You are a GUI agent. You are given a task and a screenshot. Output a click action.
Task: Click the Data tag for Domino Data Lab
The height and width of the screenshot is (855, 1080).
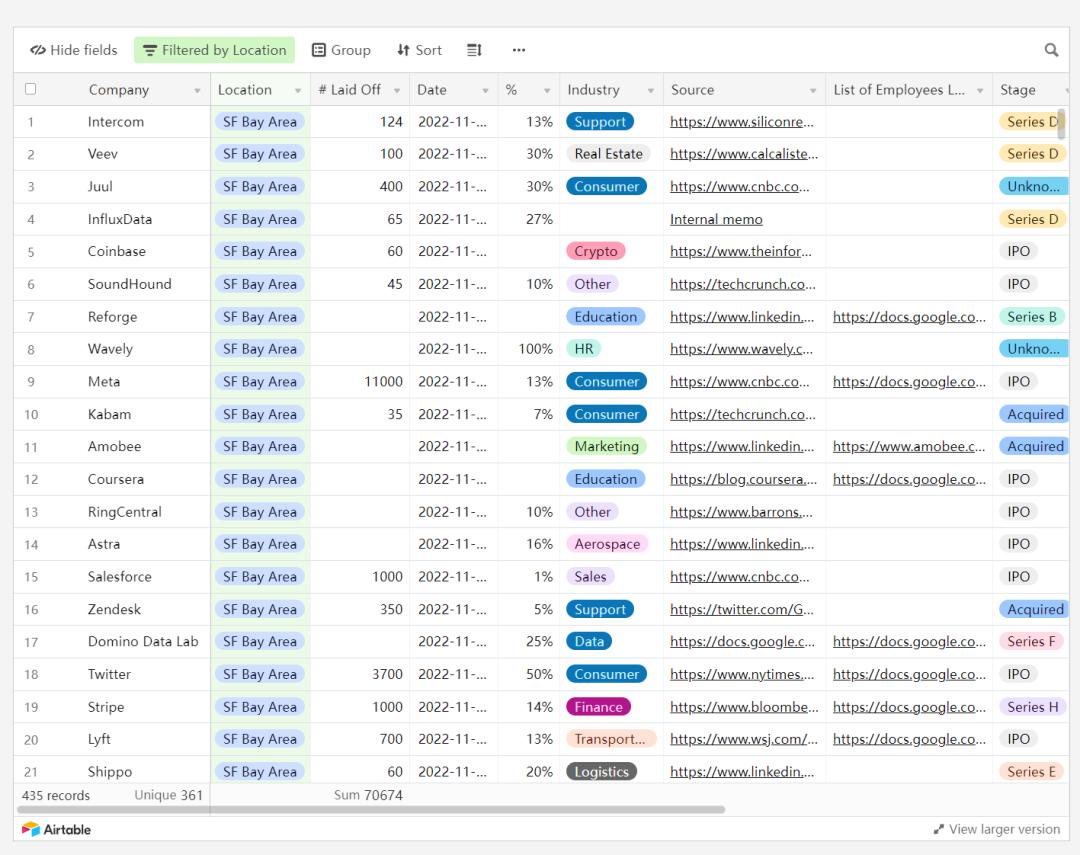click(x=589, y=641)
